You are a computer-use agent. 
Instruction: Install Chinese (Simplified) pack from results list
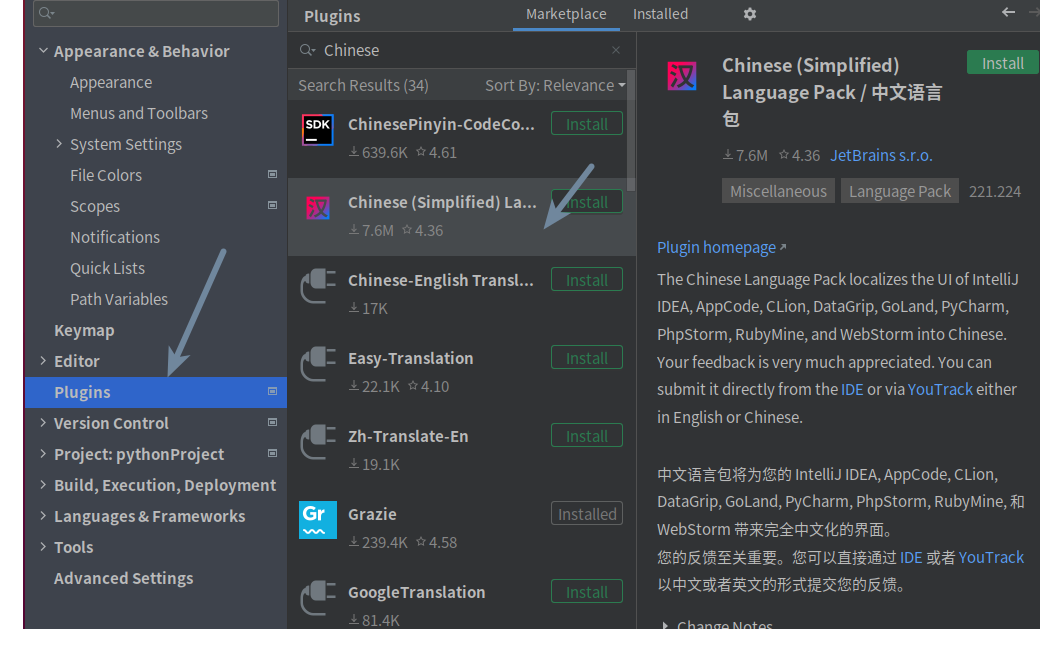coord(586,202)
